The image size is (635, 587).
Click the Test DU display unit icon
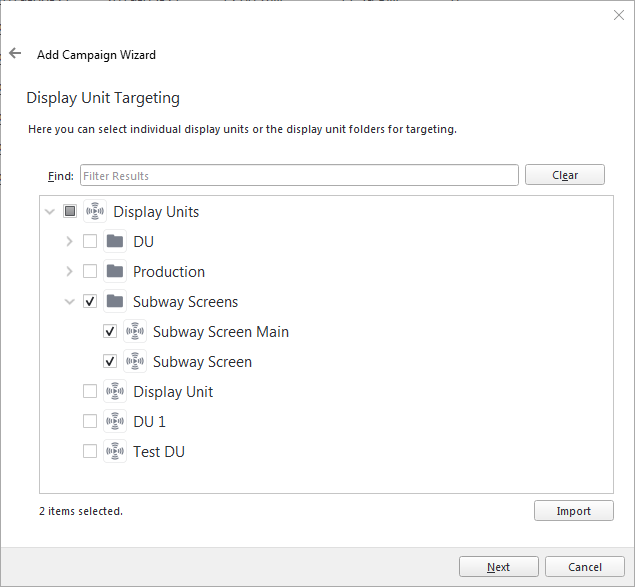(x=115, y=451)
